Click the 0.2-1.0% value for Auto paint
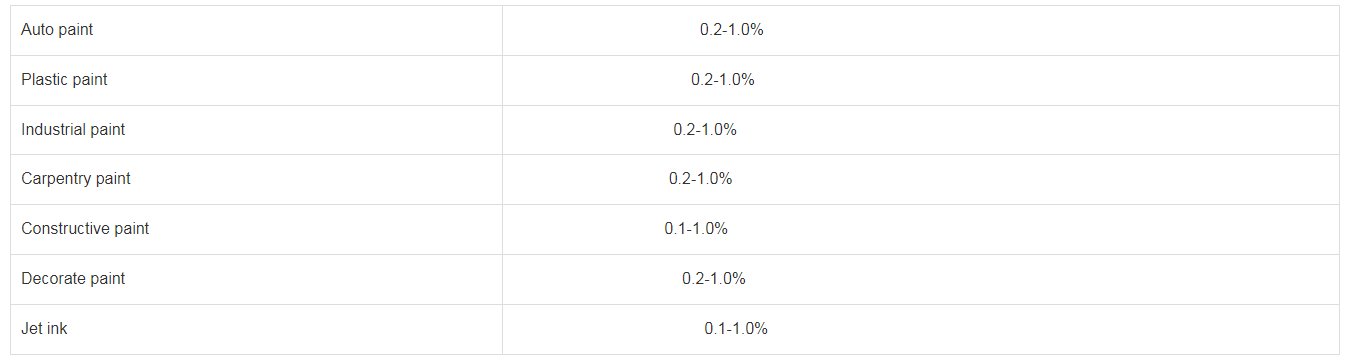This screenshot has height=360, width=1353. click(732, 30)
